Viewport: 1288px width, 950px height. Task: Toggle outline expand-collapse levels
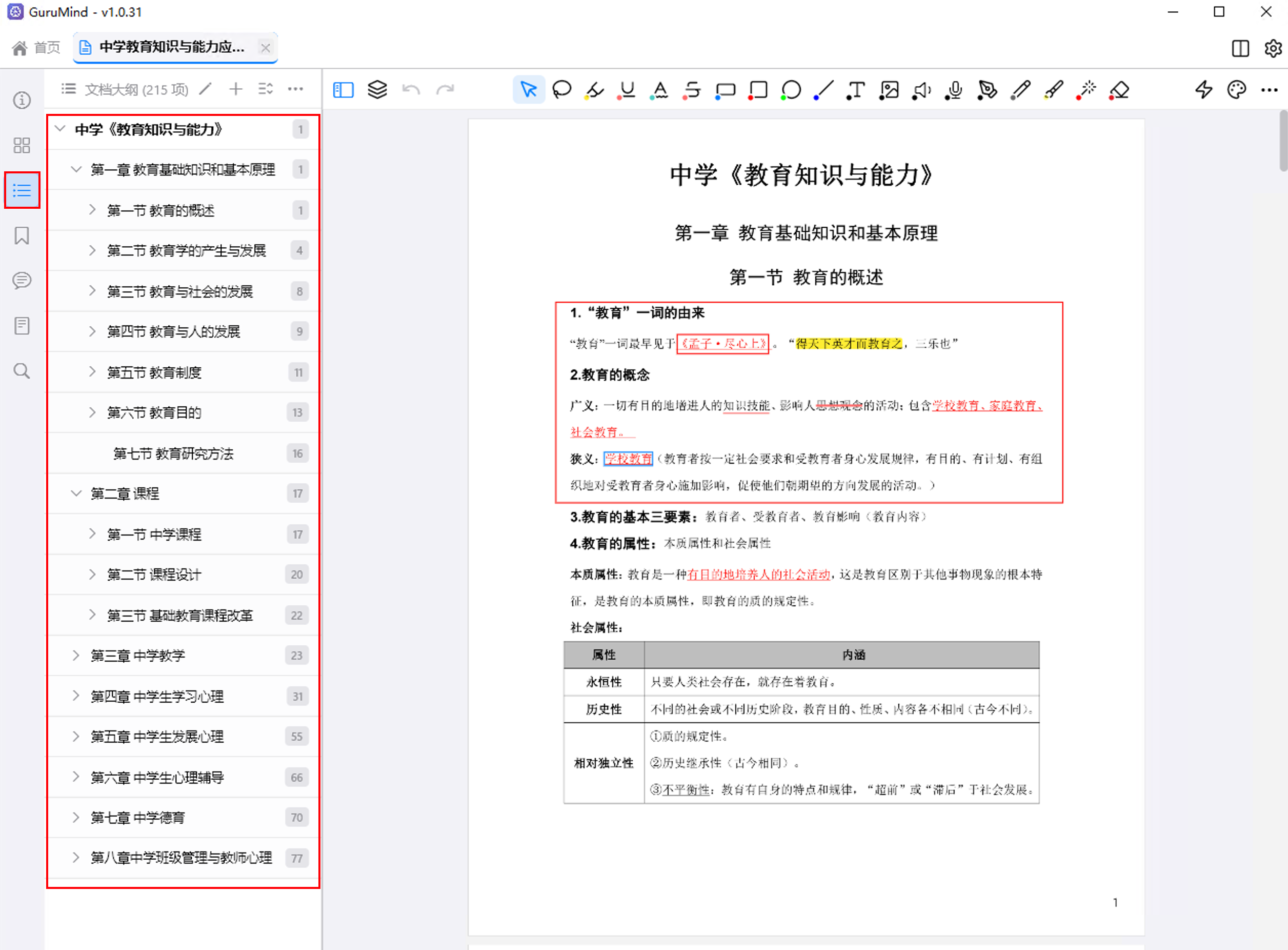click(x=266, y=89)
